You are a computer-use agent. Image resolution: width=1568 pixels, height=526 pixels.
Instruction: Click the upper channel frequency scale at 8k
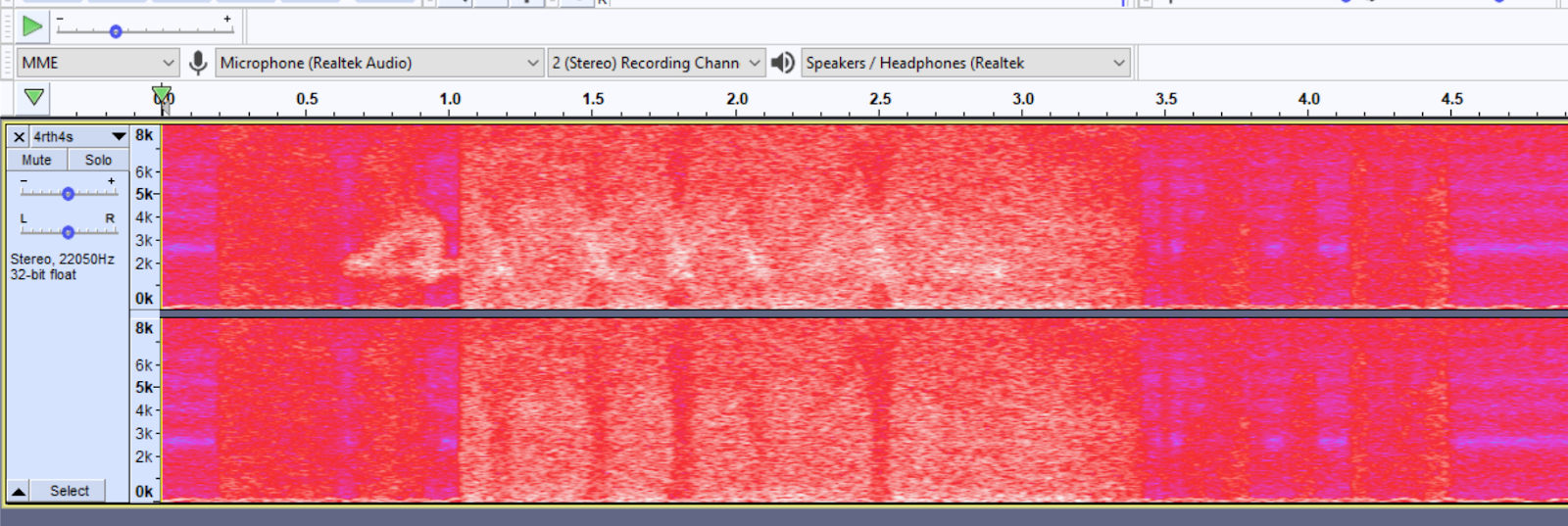click(x=144, y=135)
